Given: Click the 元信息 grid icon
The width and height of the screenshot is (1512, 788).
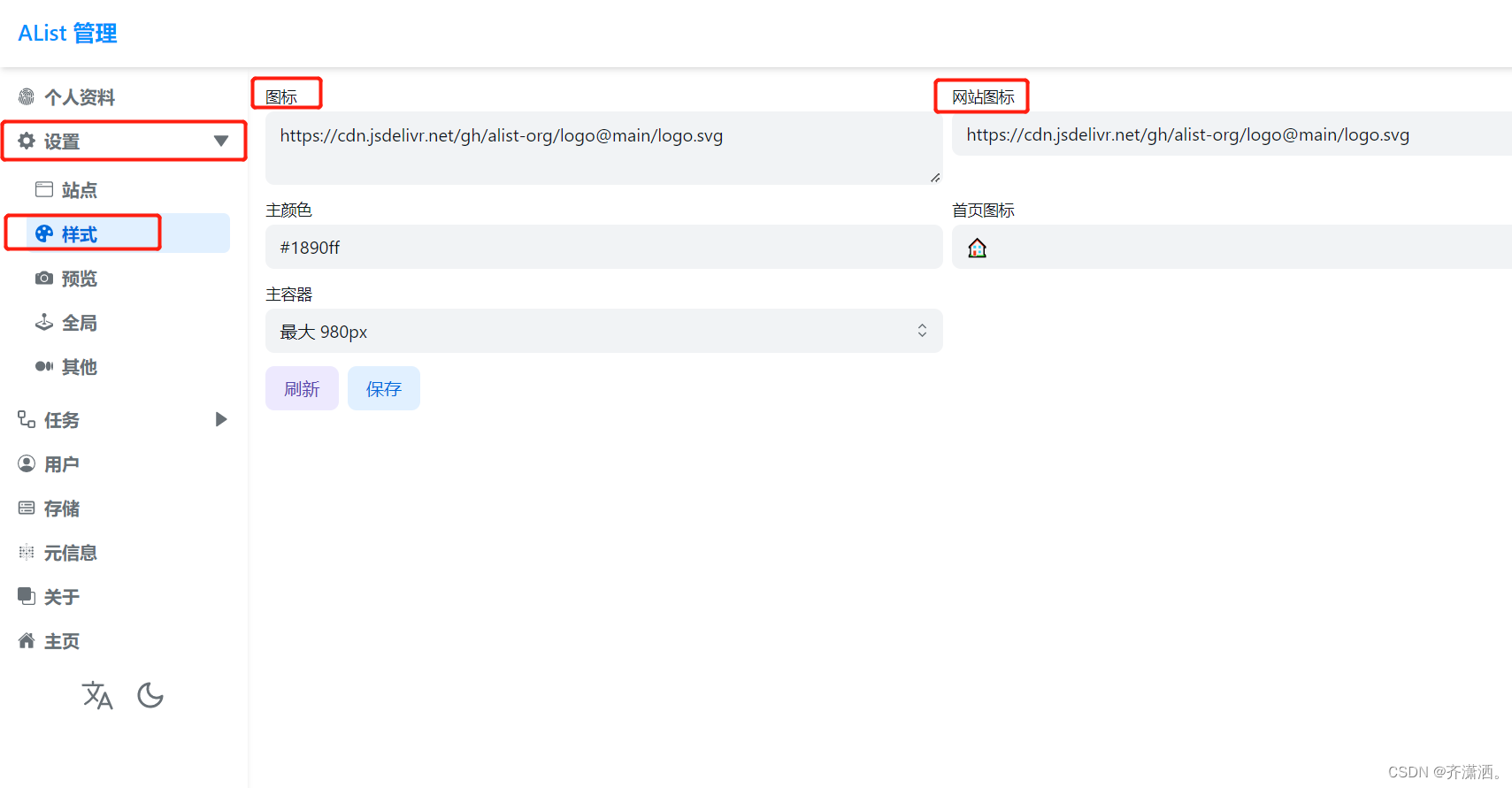Looking at the screenshot, I should point(27,552).
